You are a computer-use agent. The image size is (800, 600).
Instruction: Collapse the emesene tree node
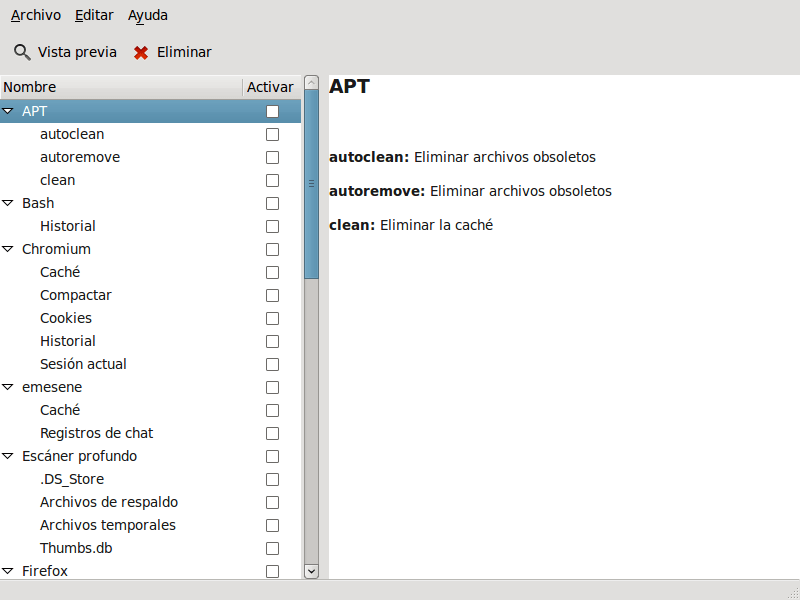pos(8,387)
